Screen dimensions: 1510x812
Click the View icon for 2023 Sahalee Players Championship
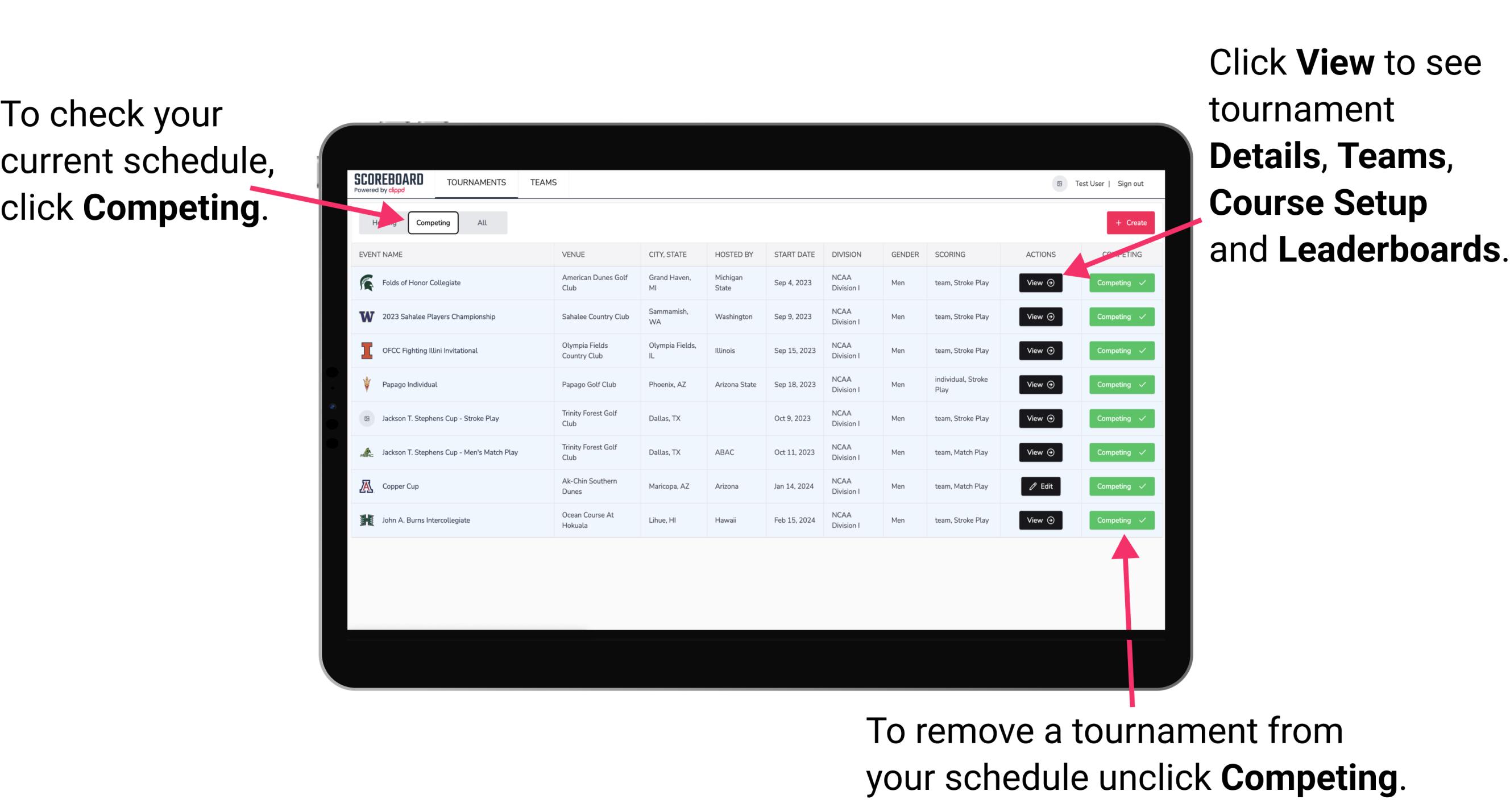(1040, 316)
